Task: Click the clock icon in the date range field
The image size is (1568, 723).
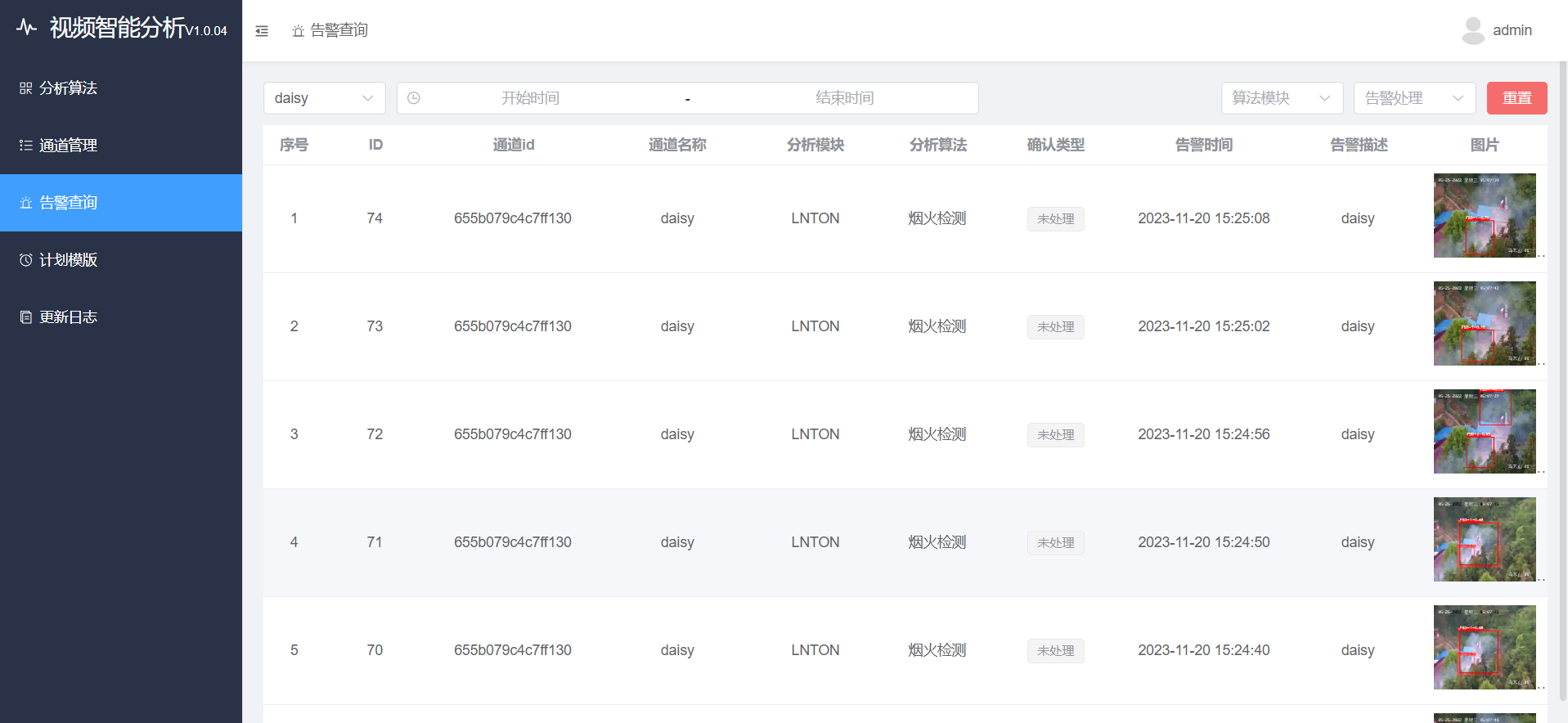Action: point(414,98)
